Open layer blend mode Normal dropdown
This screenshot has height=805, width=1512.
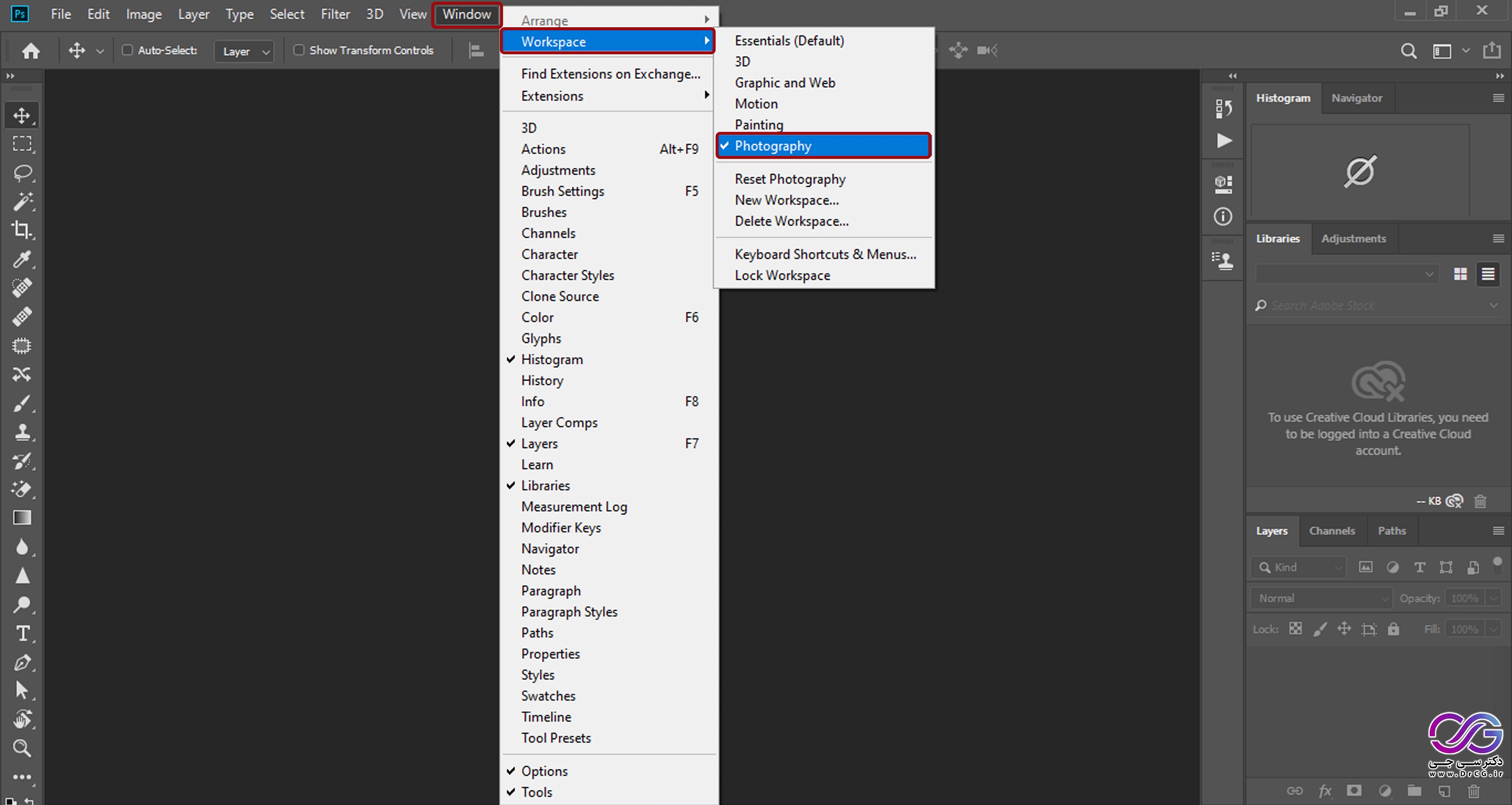pos(1321,598)
